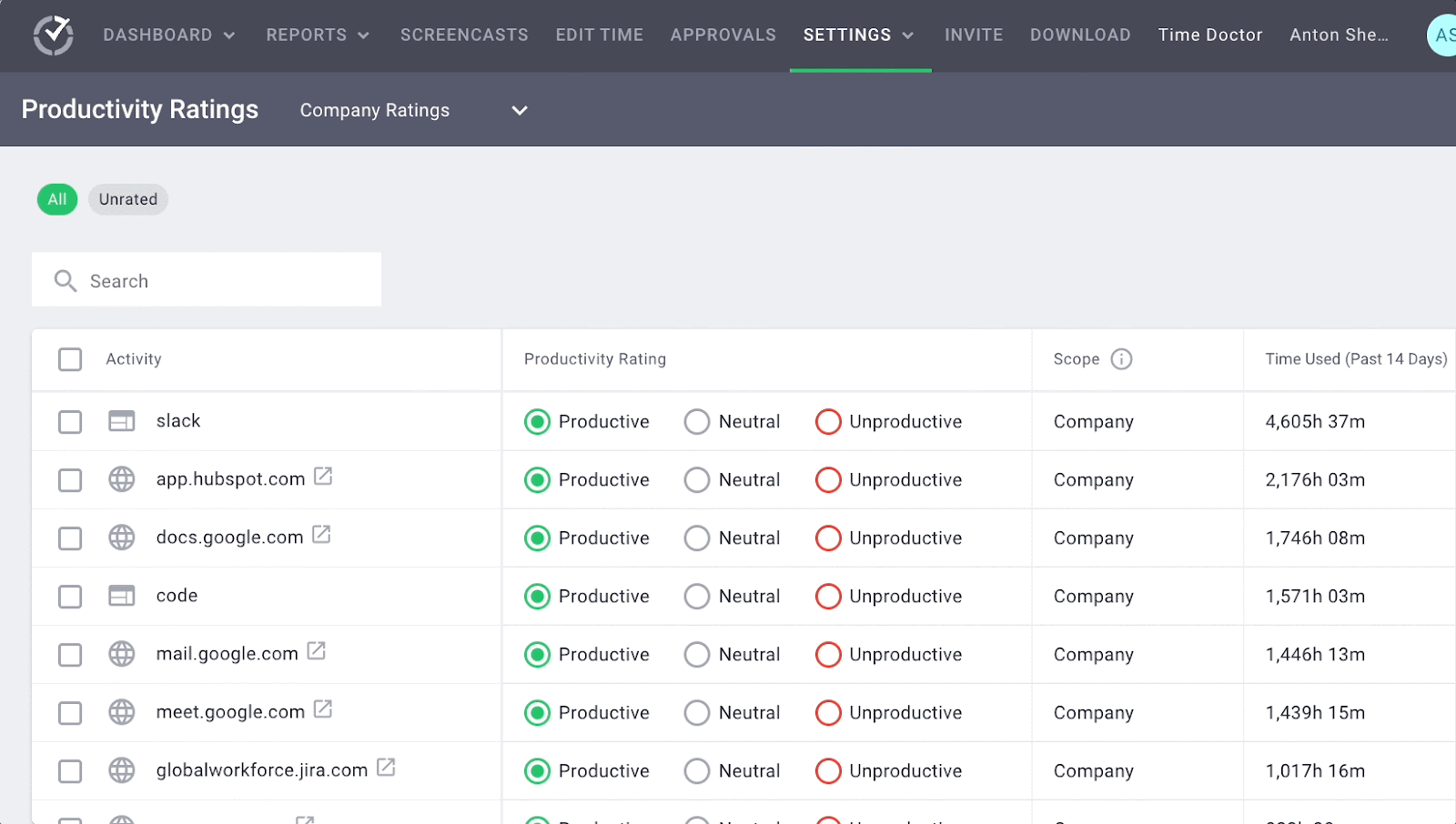Click the Time Used (Past 14 Days) header
This screenshot has width=1456, height=824.
(x=1356, y=359)
